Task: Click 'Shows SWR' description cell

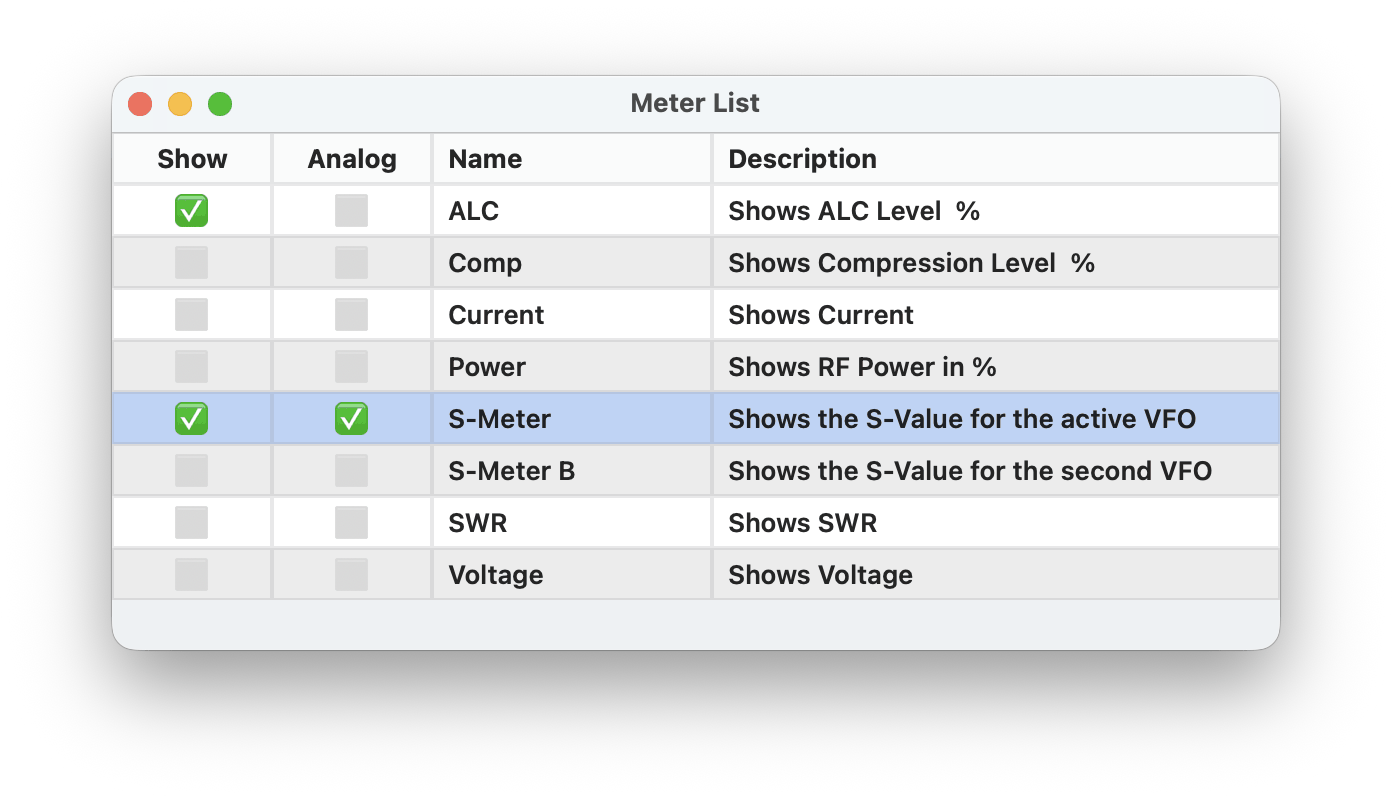Action: pos(996,523)
